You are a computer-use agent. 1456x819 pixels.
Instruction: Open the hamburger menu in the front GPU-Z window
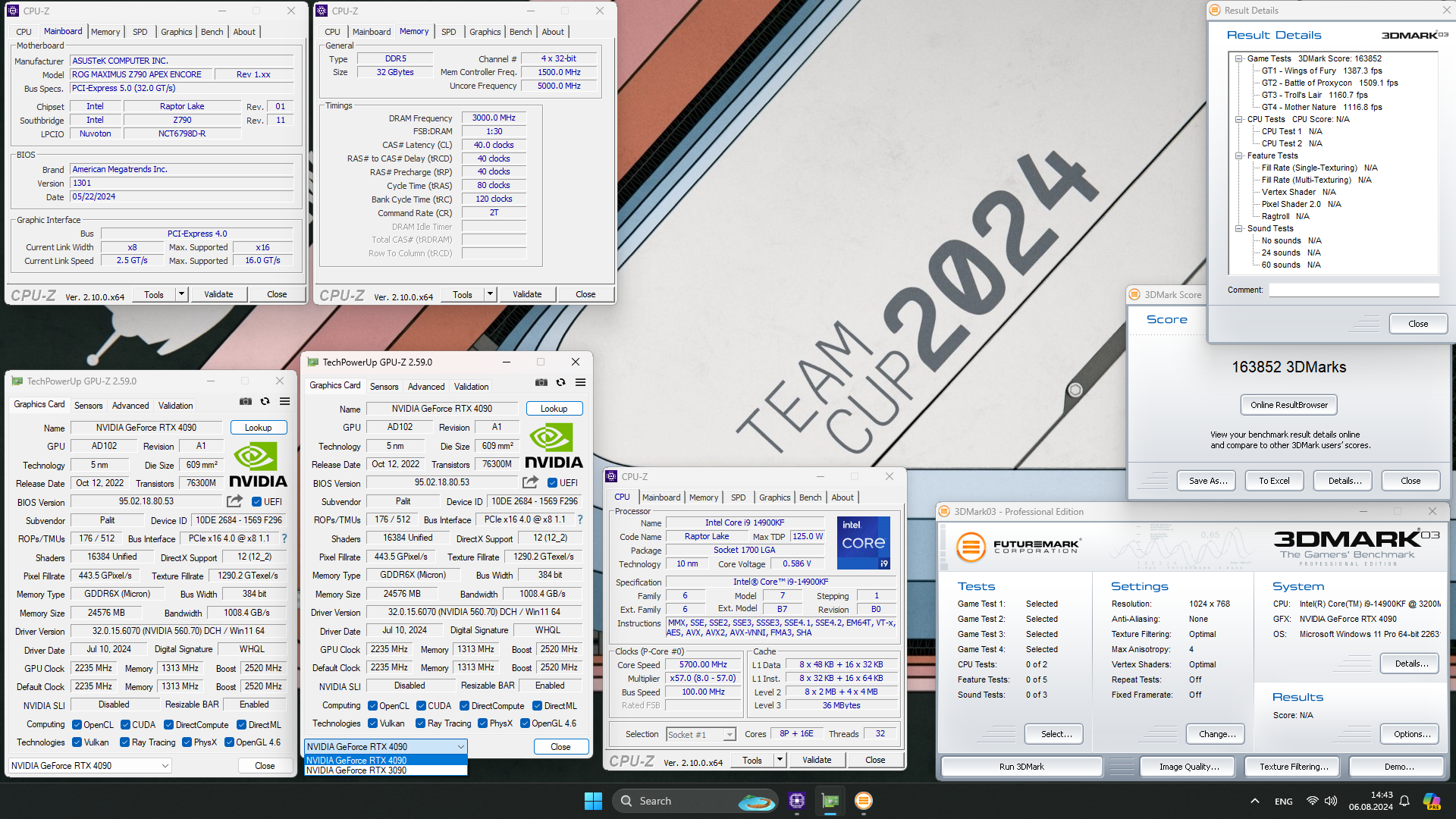[x=580, y=382]
